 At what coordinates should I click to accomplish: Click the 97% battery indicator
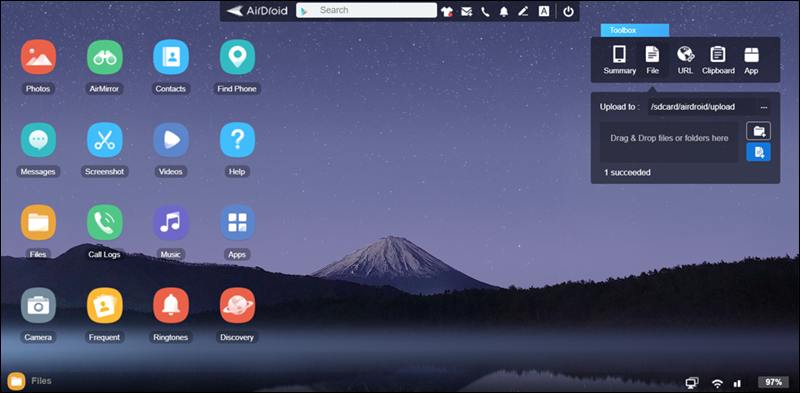click(x=773, y=382)
